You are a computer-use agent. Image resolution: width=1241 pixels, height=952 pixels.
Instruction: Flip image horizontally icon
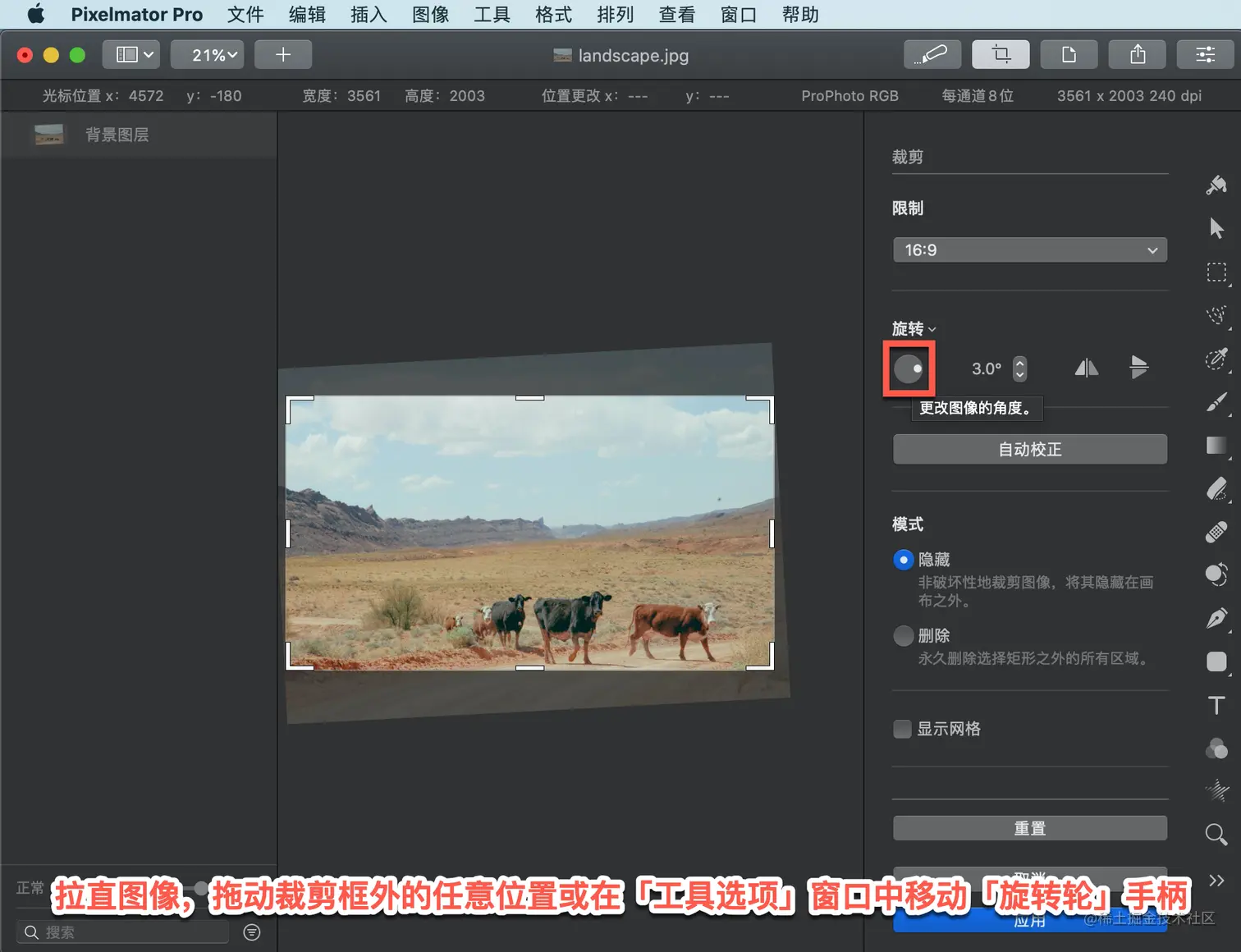pyautogui.click(x=1086, y=368)
